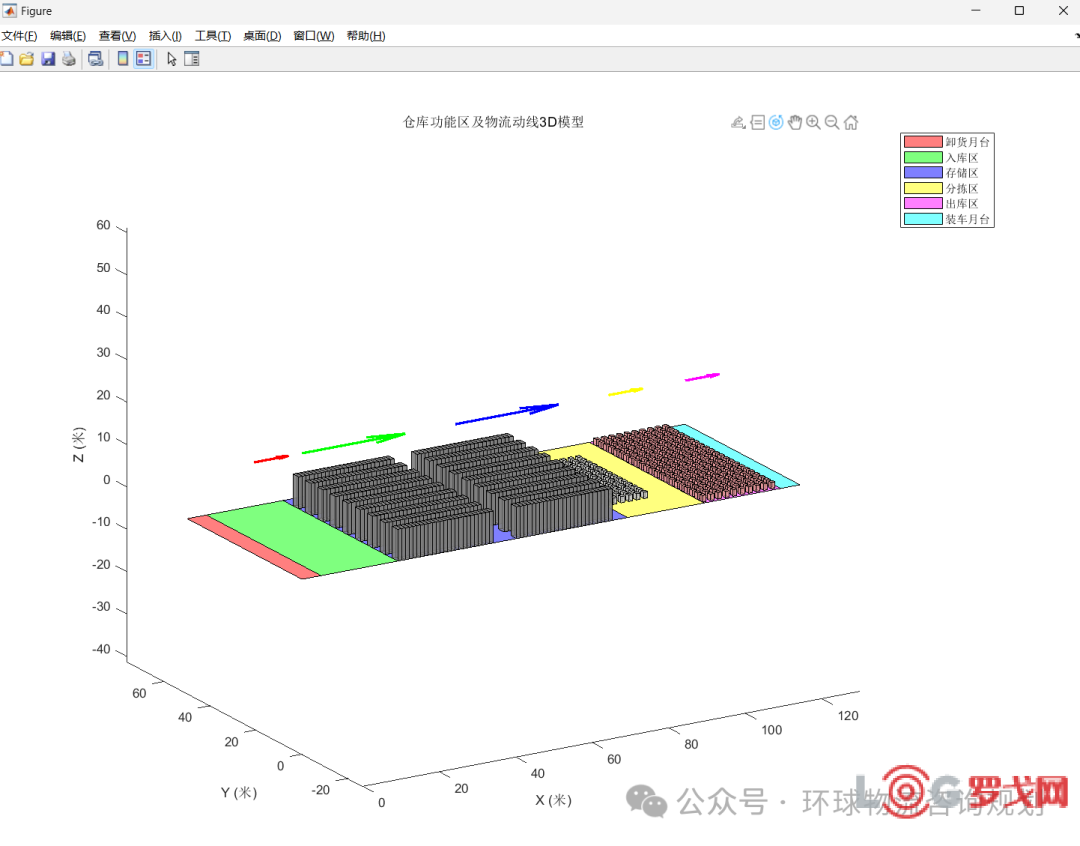Click the New Figure toolbar icon
The width and height of the screenshot is (1080, 846).
(x=7, y=59)
